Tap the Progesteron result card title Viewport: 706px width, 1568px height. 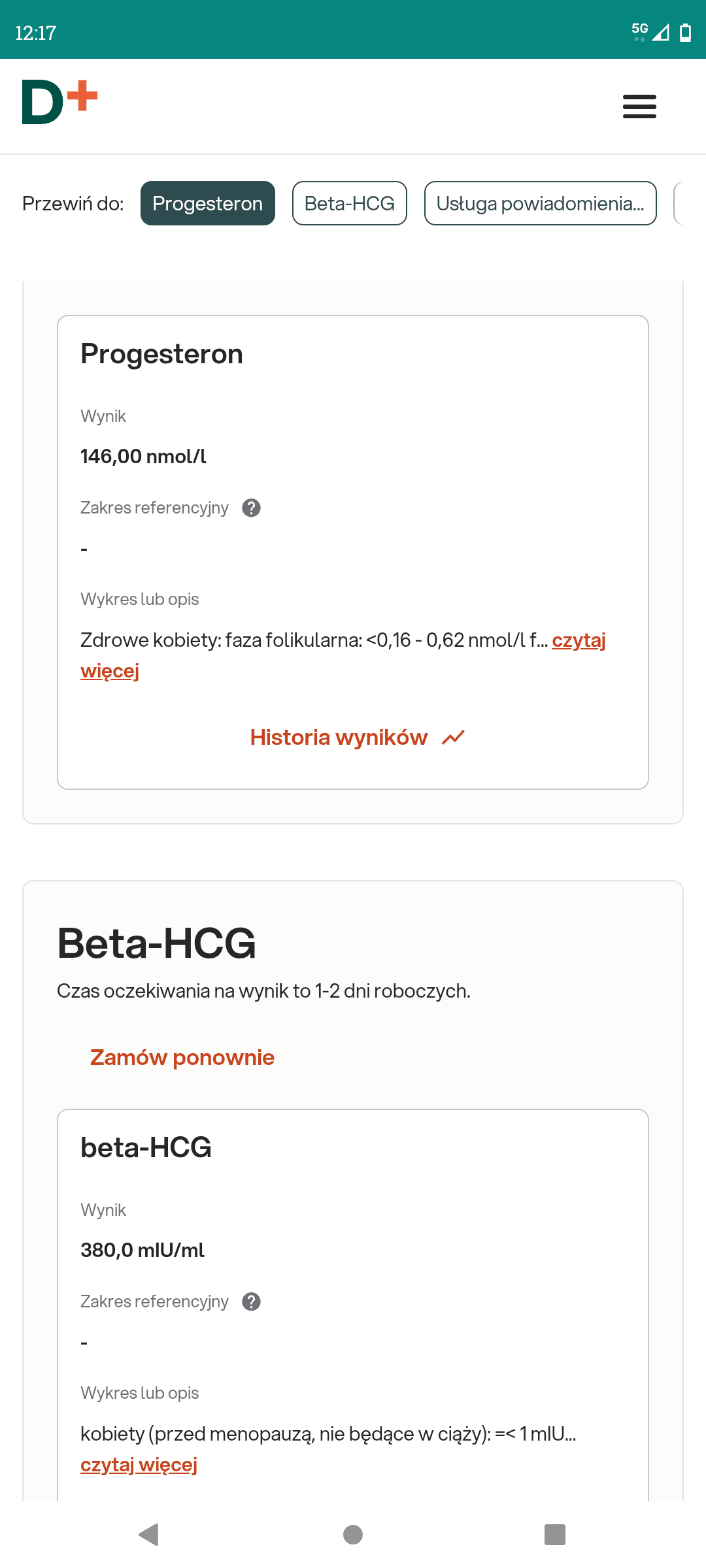click(x=161, y=354)
